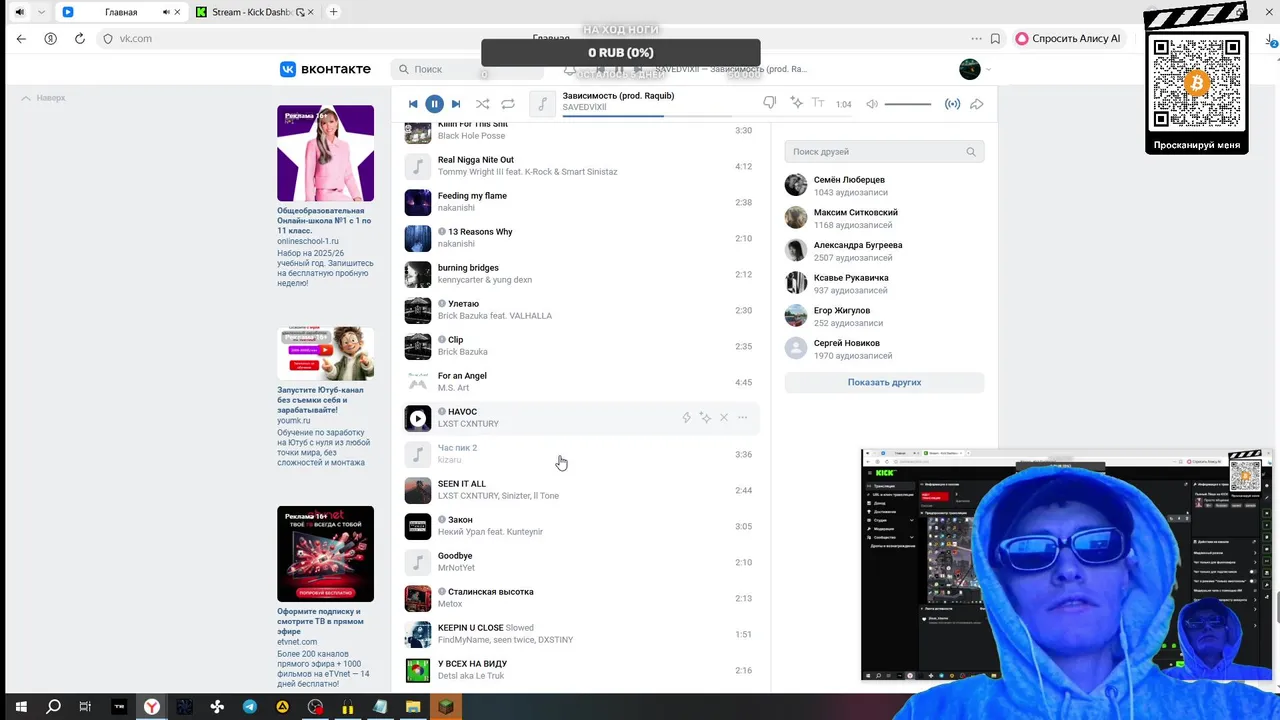The height and width of the screenshot is (720, 1280).
Task: Skip to the next track
Action: click(456, 104)
